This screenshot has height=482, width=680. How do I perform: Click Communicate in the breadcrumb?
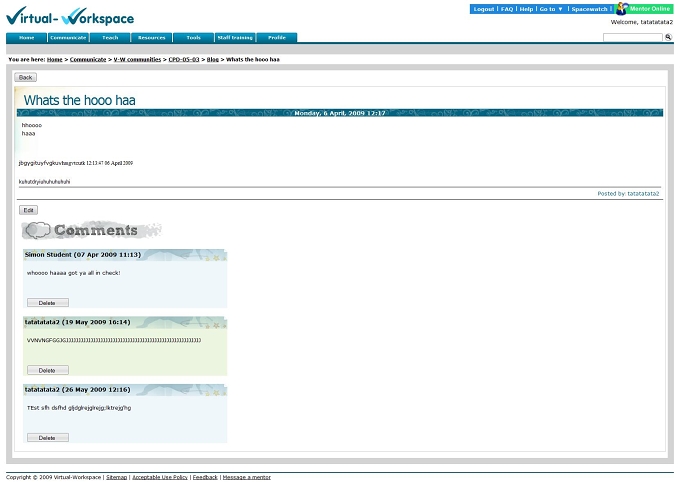[88, 59]
